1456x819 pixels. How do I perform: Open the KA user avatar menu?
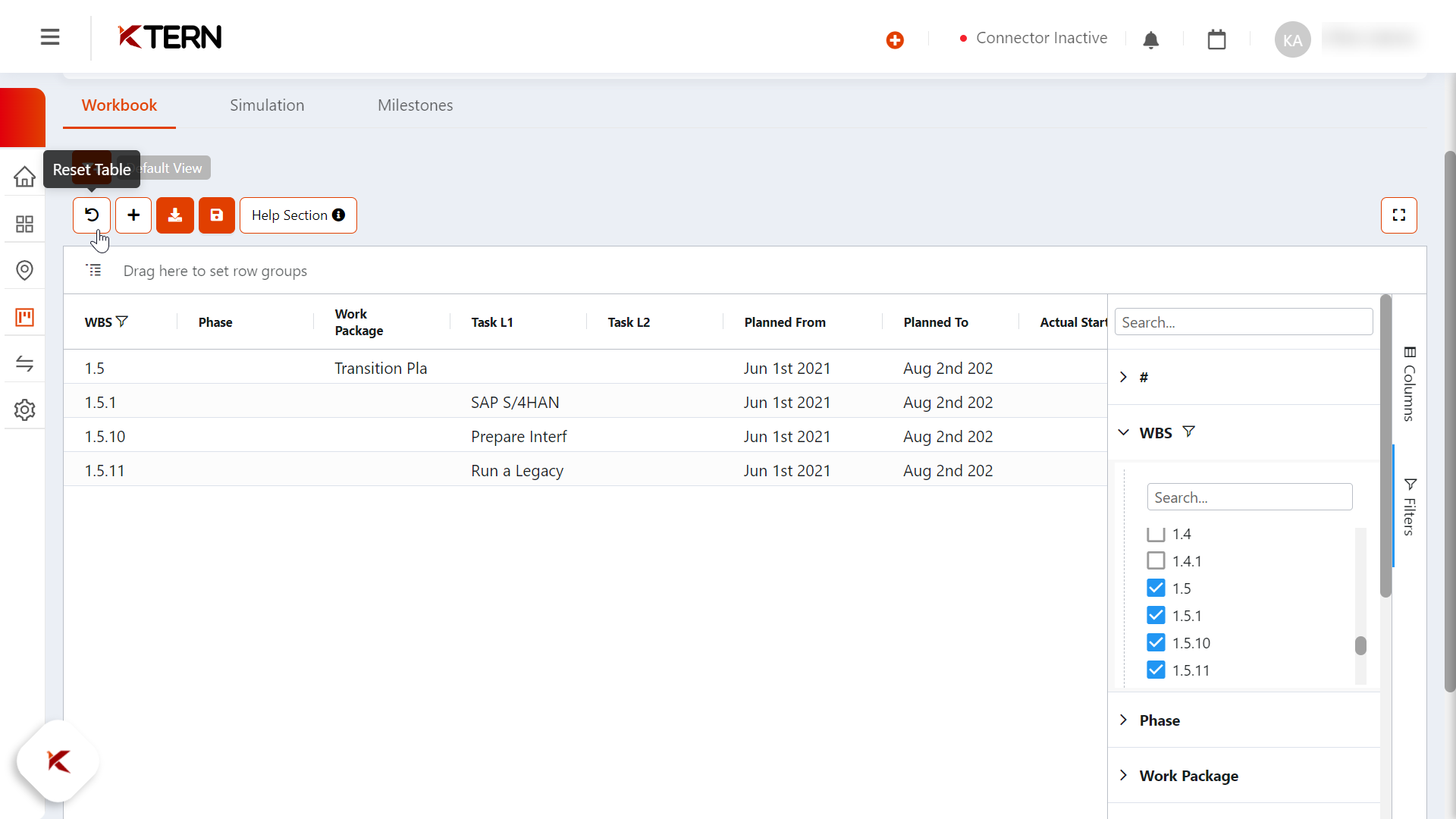[x=1292, y=39]
